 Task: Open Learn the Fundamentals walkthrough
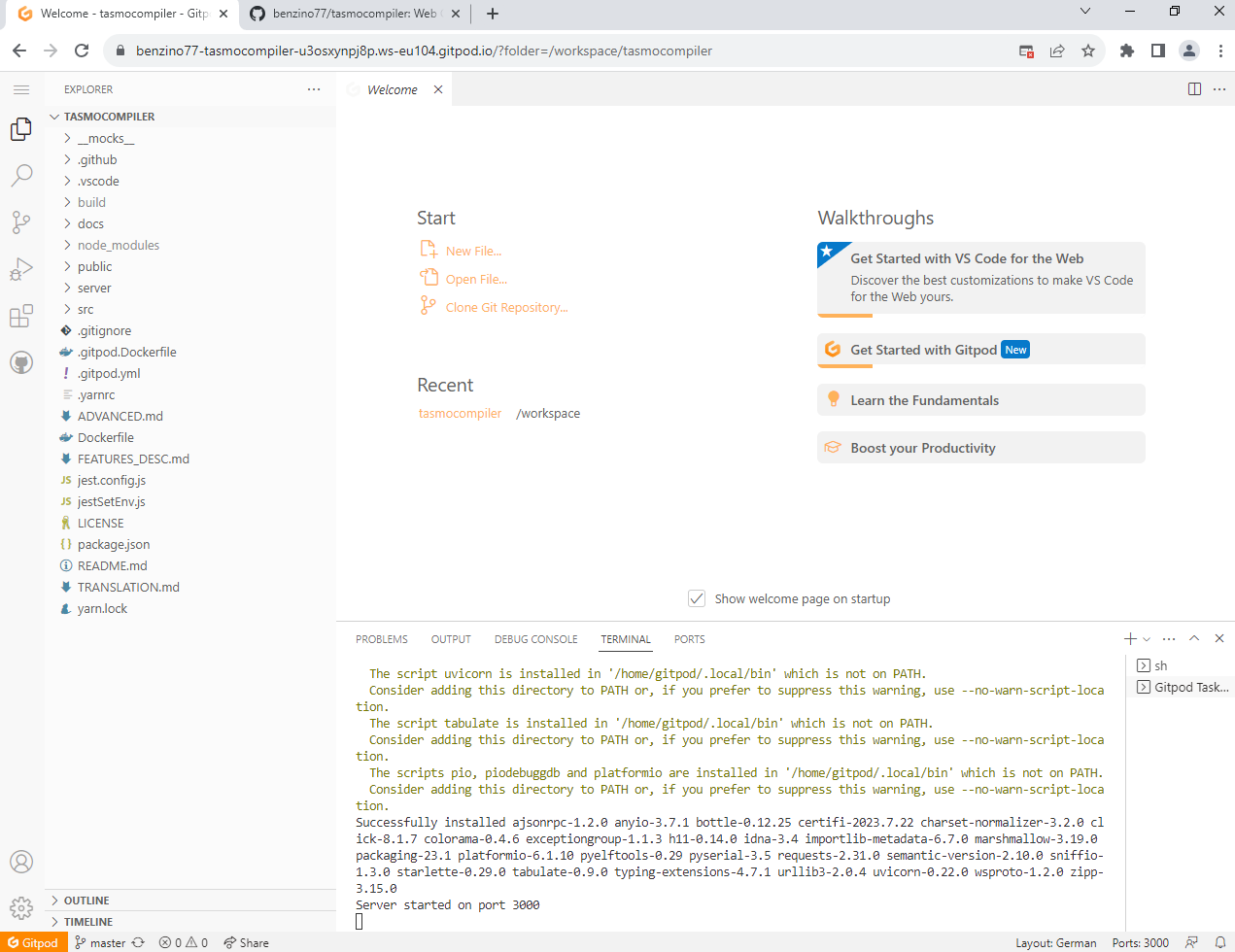pos(981,400)
